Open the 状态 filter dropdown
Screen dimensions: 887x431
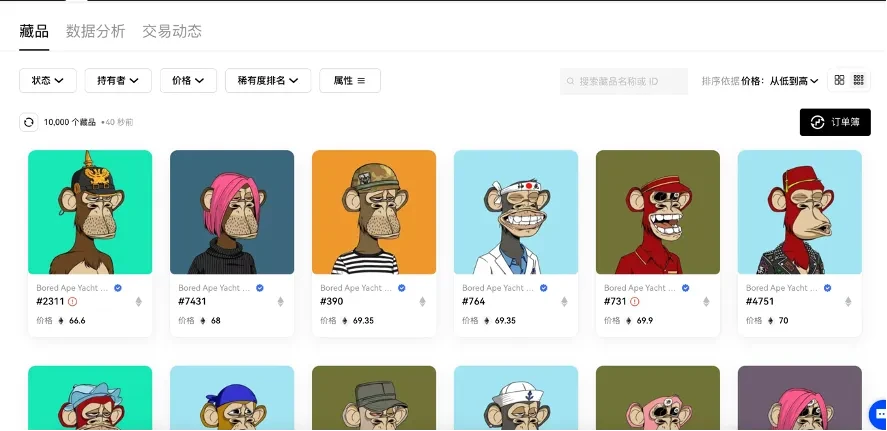coord(48,80)
